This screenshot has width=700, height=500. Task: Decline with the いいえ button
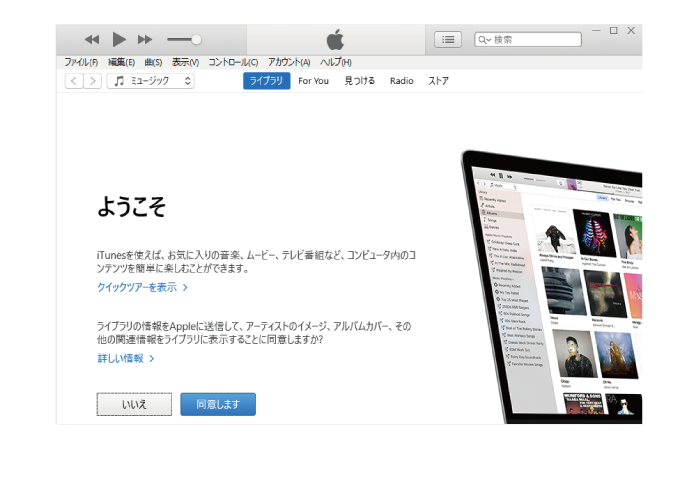[134, 404]
